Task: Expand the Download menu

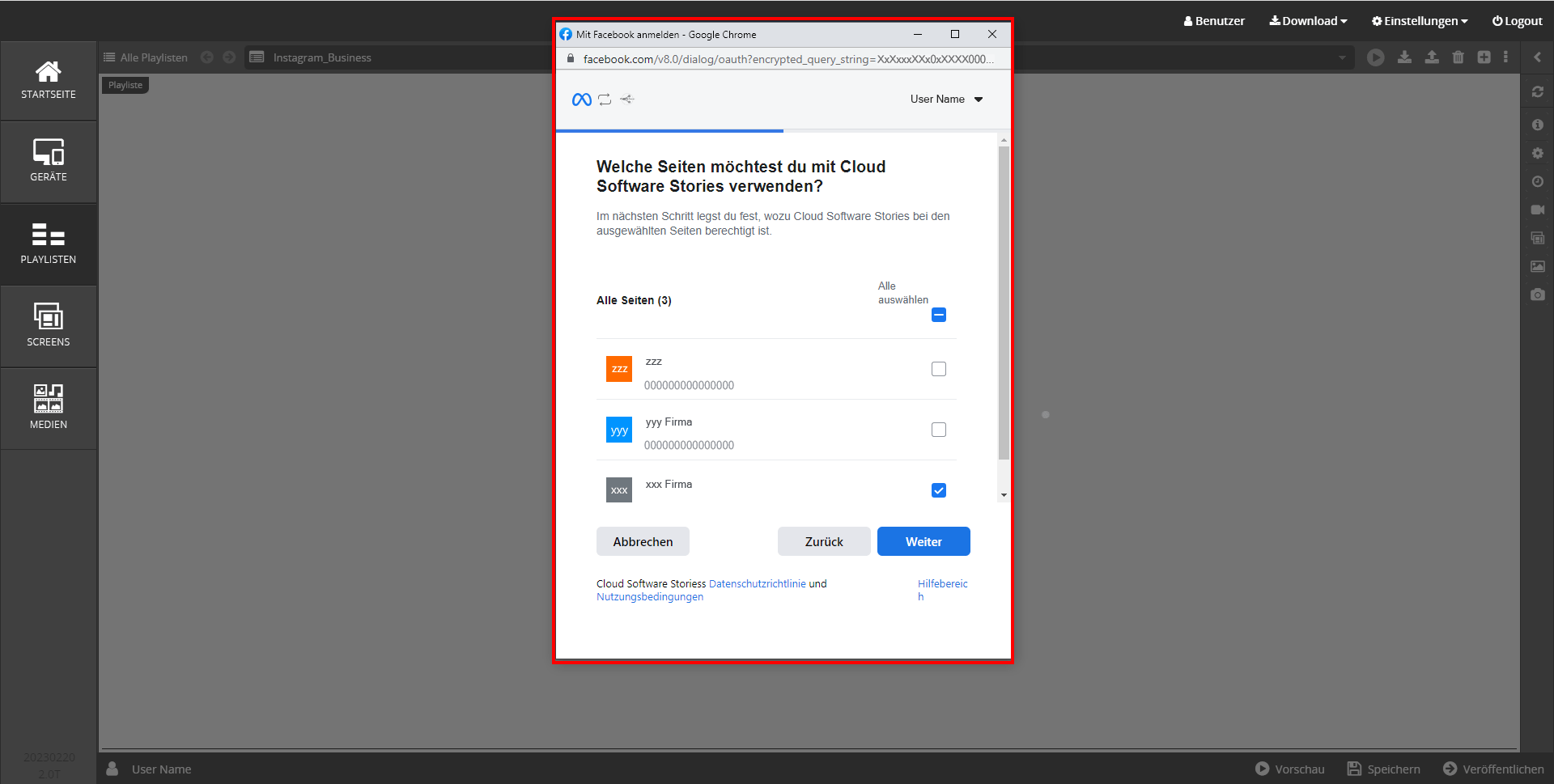Action: pyautogui.click(x=1308, y=21)
